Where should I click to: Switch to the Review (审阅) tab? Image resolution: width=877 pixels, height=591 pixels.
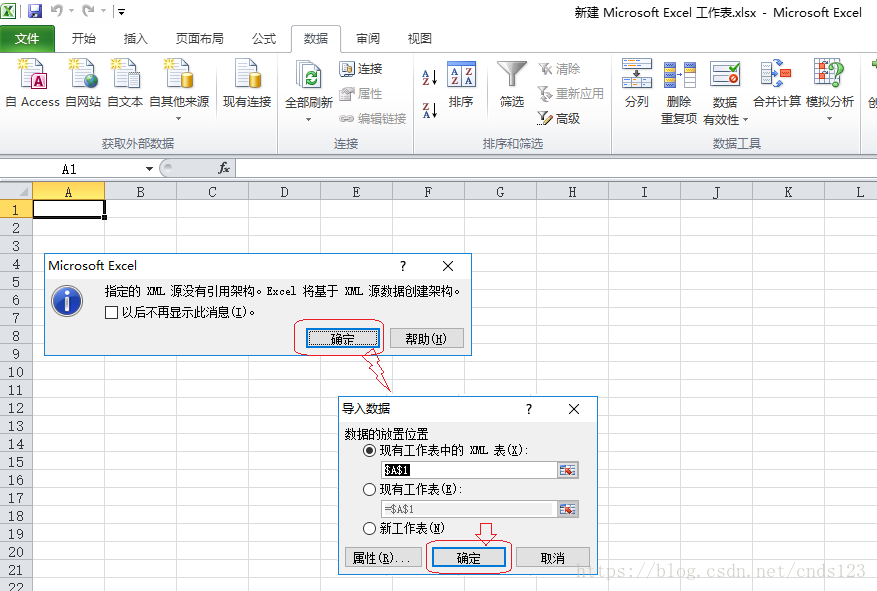click(x=368, y=39)
